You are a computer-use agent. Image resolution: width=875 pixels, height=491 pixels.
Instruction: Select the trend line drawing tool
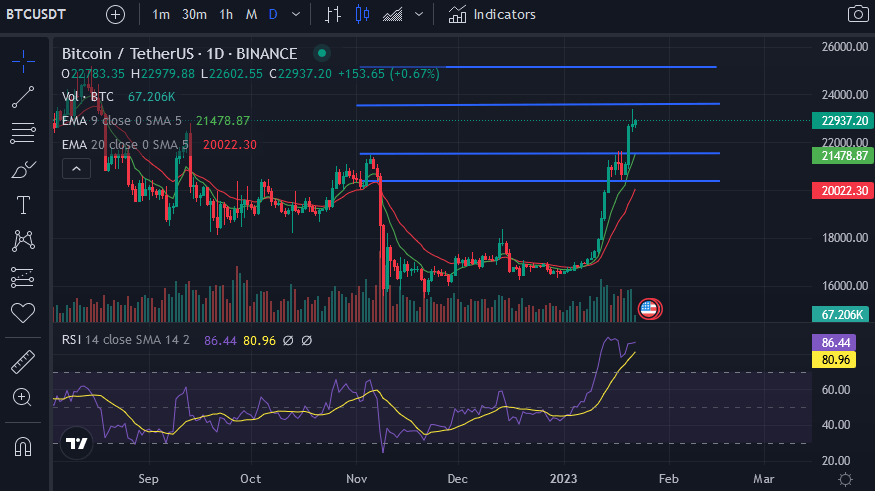pos(23,97)
